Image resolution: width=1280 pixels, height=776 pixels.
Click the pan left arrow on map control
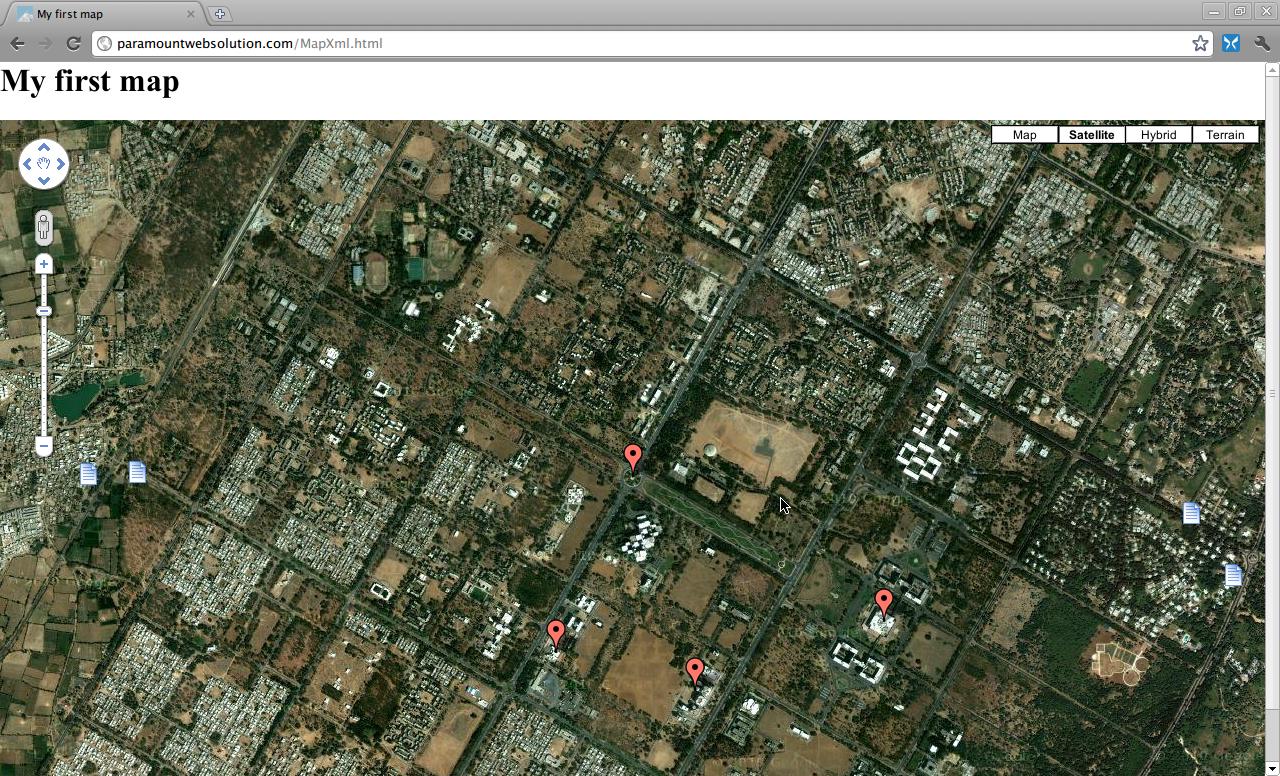coord(27,164)
